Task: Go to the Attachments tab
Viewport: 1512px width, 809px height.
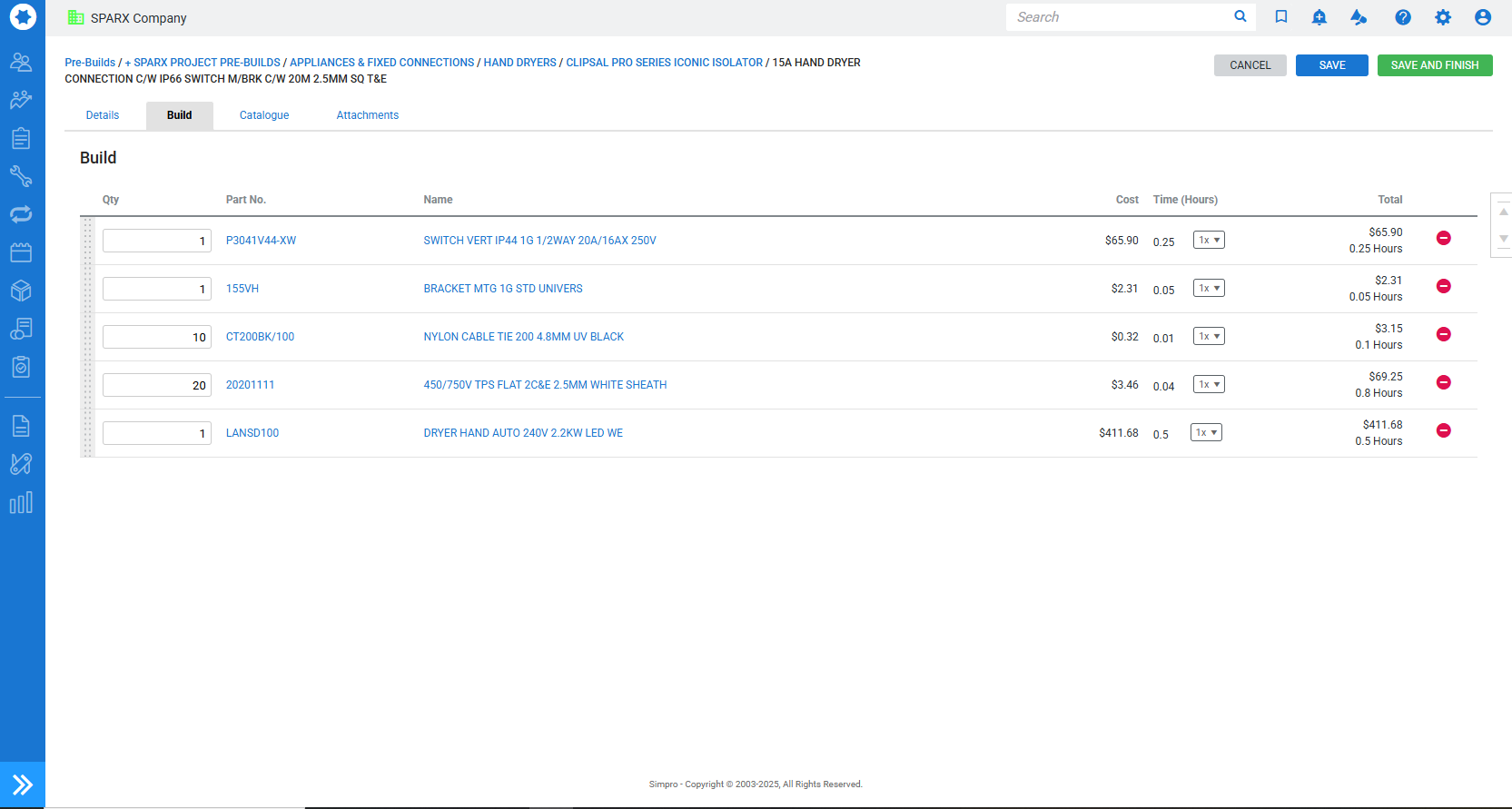Action: (367, 115)
